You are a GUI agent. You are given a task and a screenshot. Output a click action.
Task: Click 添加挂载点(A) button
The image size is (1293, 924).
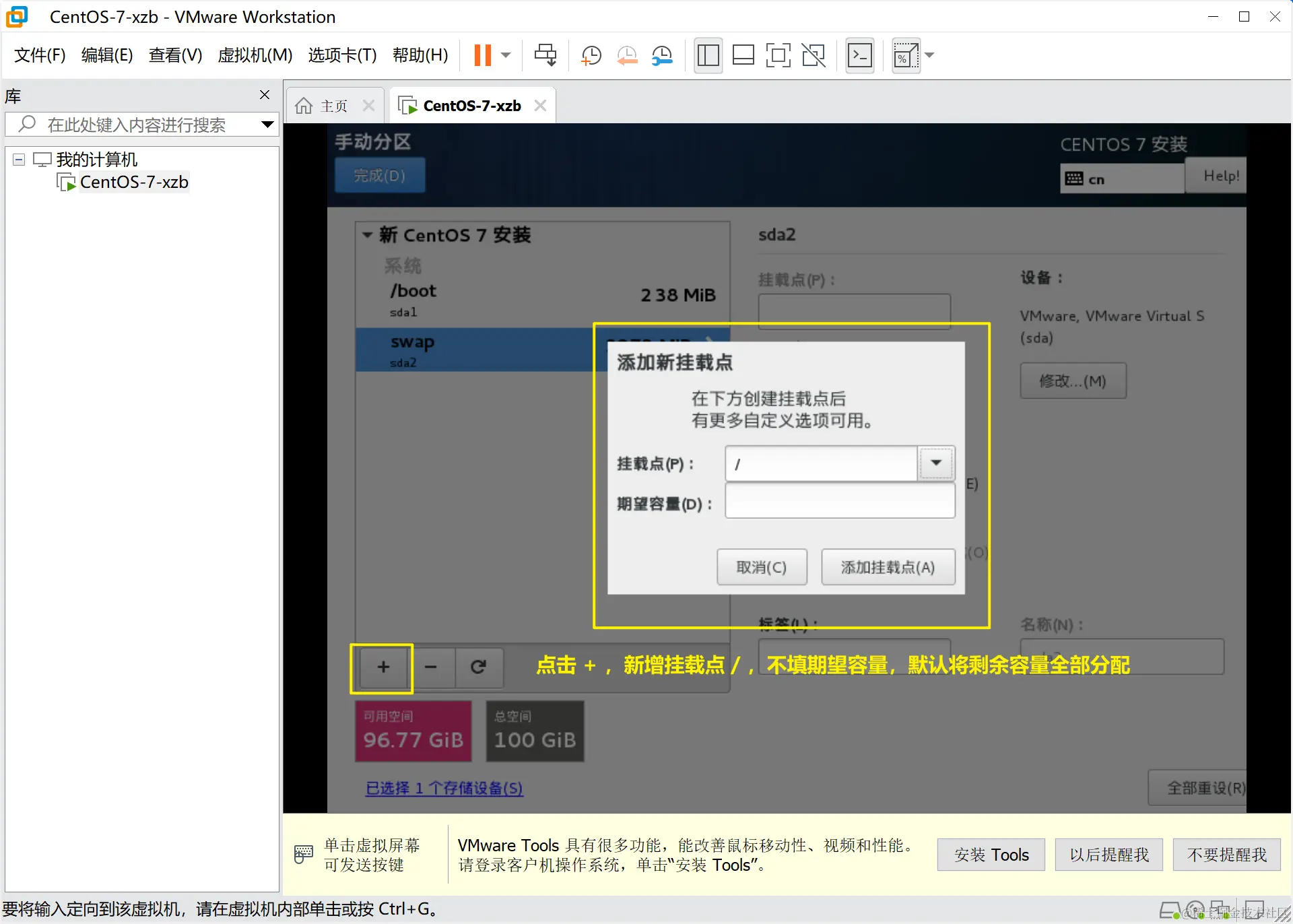(x=888, y=567)
